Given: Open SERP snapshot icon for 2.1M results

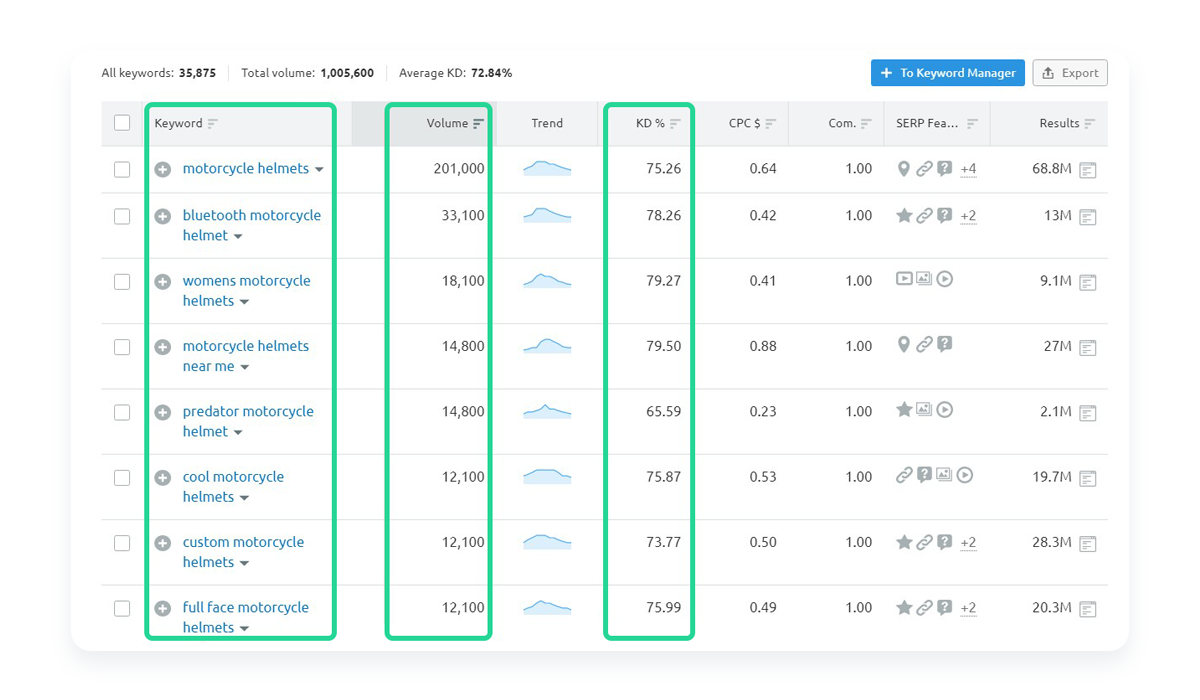Looking at the screenshot, I should click(x=1088, y=413).
